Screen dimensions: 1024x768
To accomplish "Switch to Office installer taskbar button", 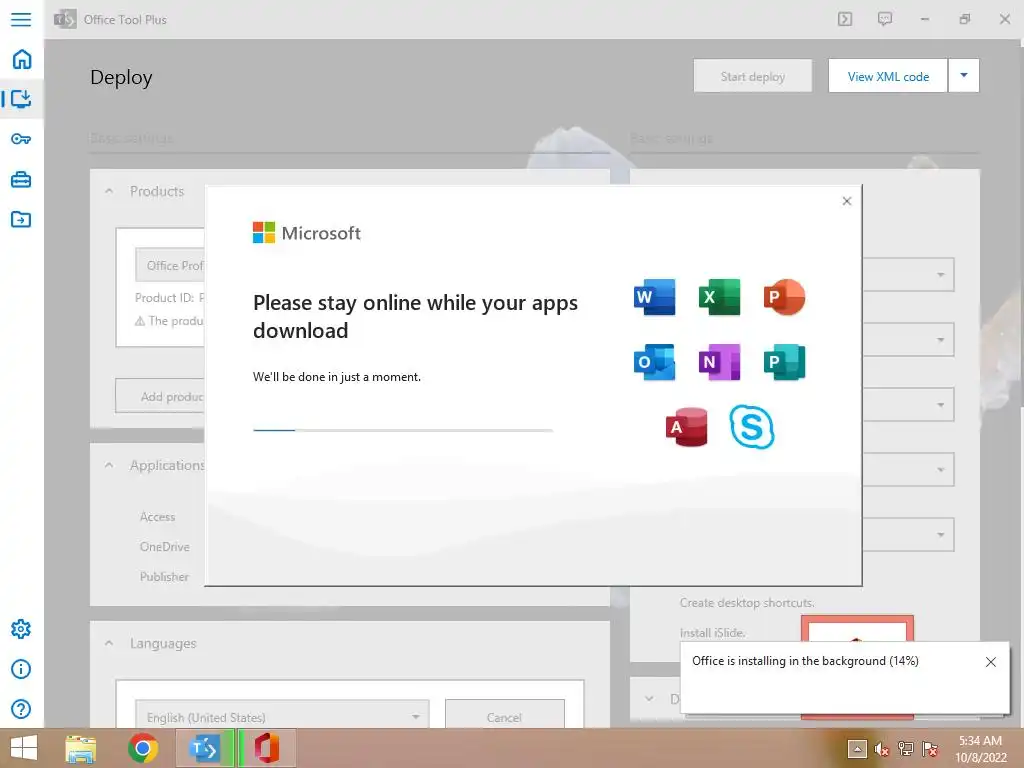I will [x=266, y=748].
